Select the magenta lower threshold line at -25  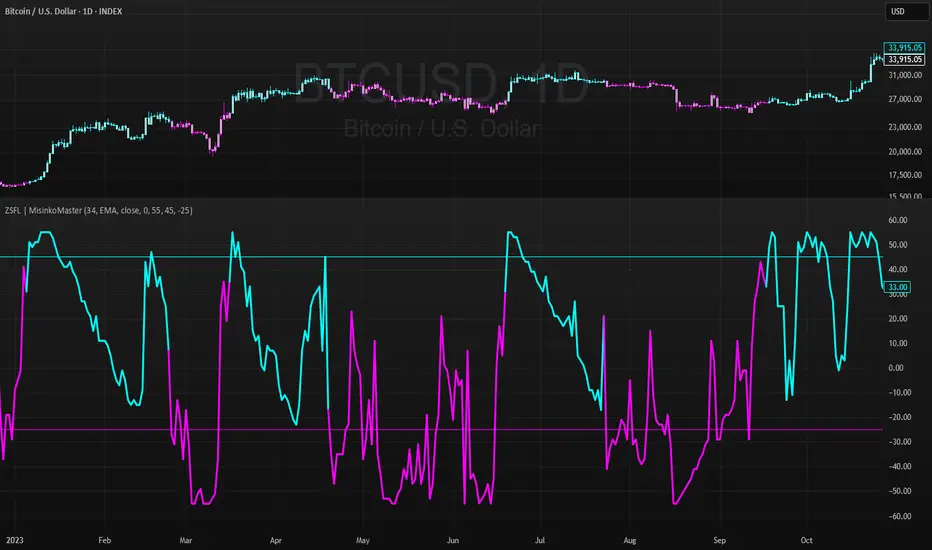pos(441,429)
